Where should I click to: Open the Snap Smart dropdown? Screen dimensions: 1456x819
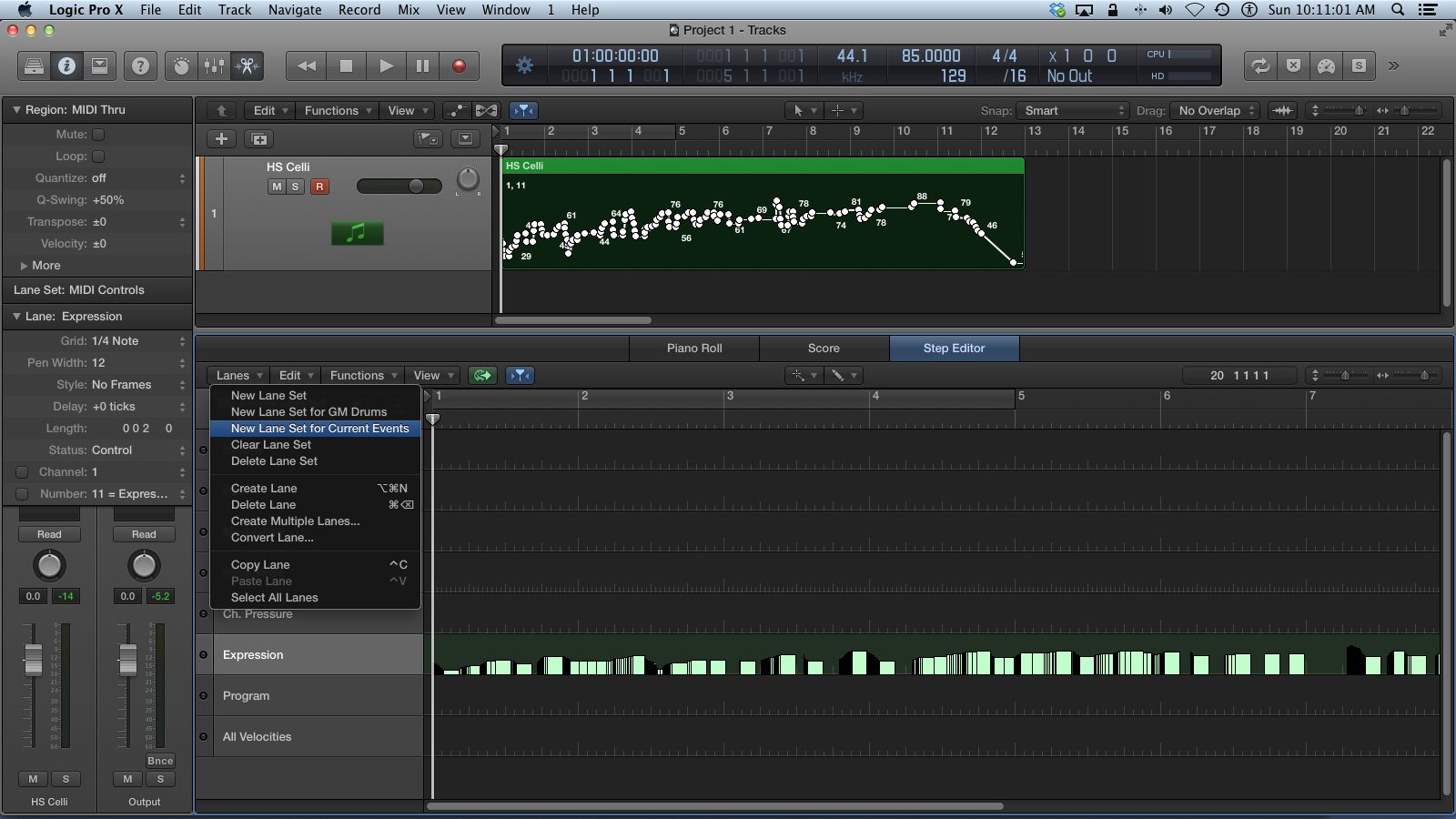(x=1072, y=110)
